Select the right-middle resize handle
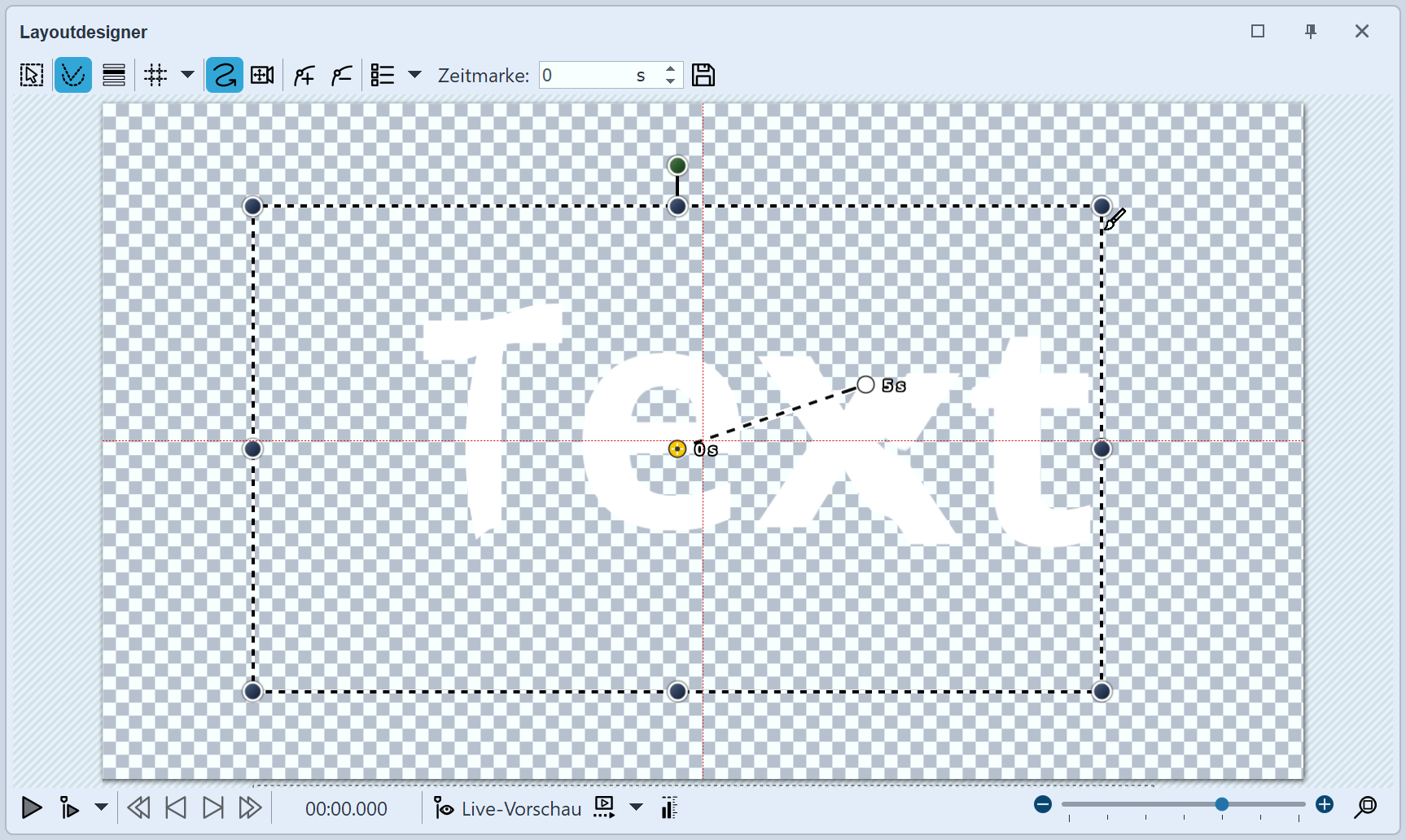Image resolution: width=1406 pixels, height=840 pixels. pyautogui.click(x=1102, y=449)
